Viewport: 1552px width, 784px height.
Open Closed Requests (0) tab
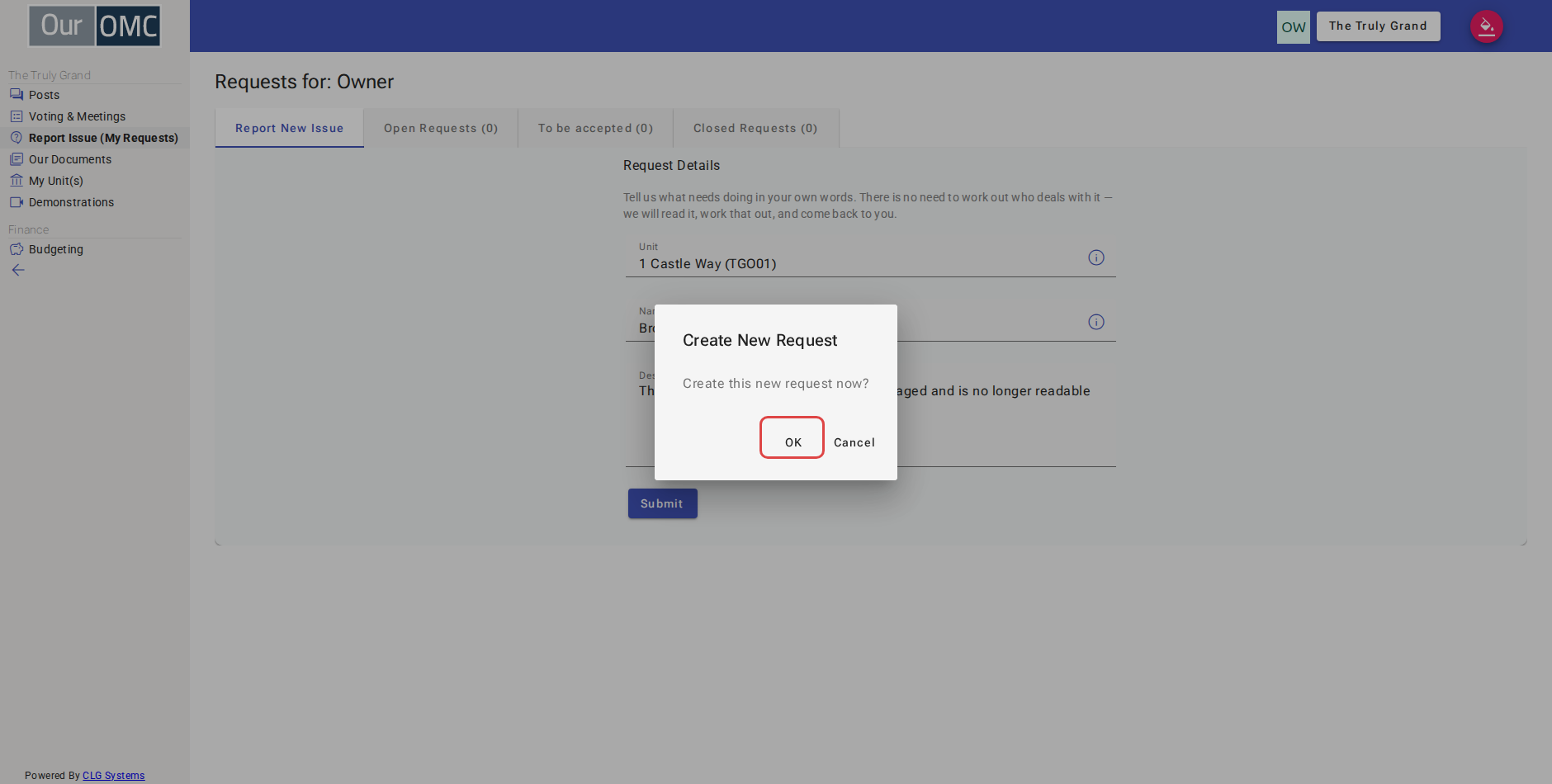pos(755,128)
